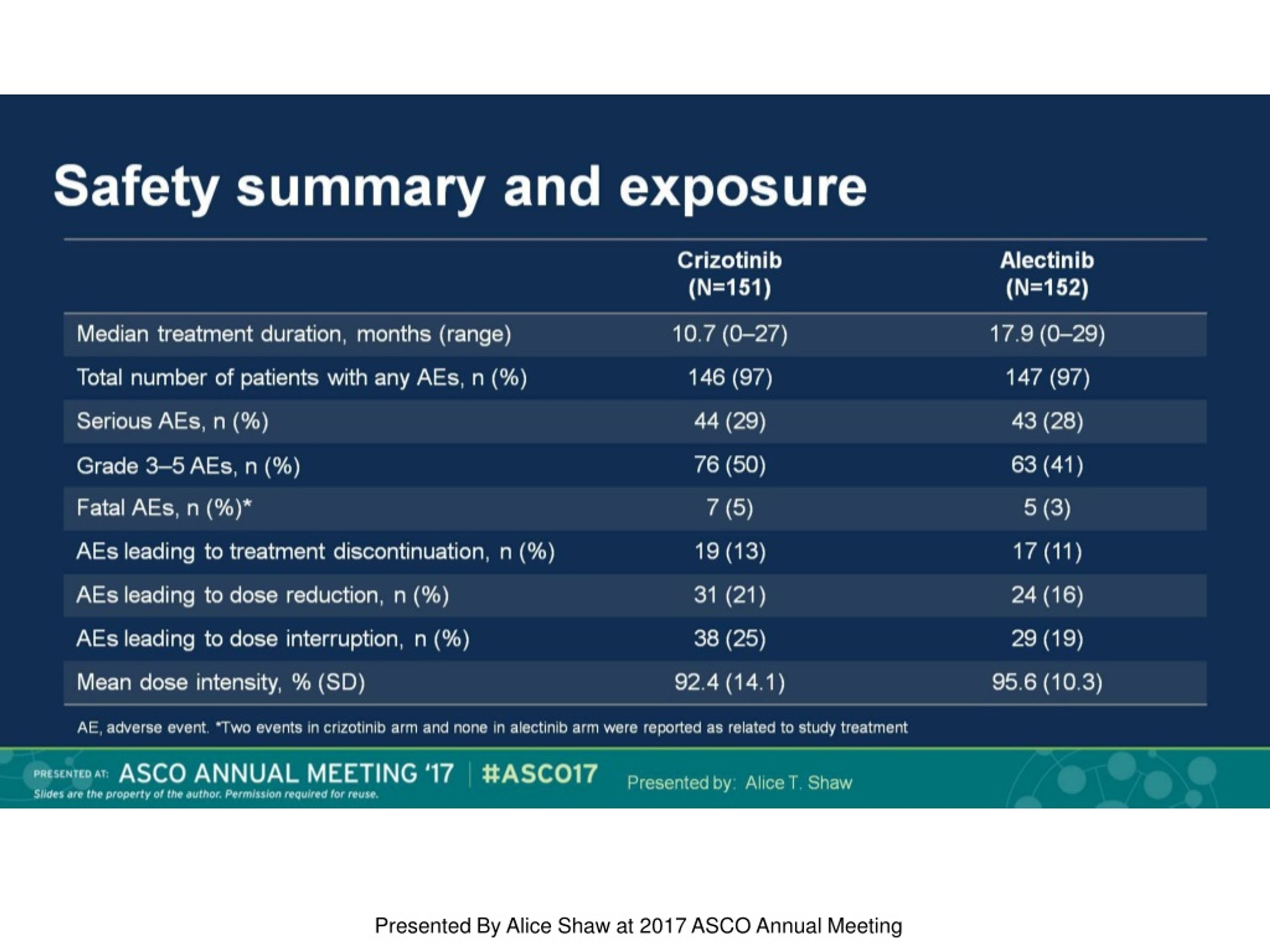Click the crizotinib value 10.7 (0–27)
The image size is (1270, 952).
[729, 334]
